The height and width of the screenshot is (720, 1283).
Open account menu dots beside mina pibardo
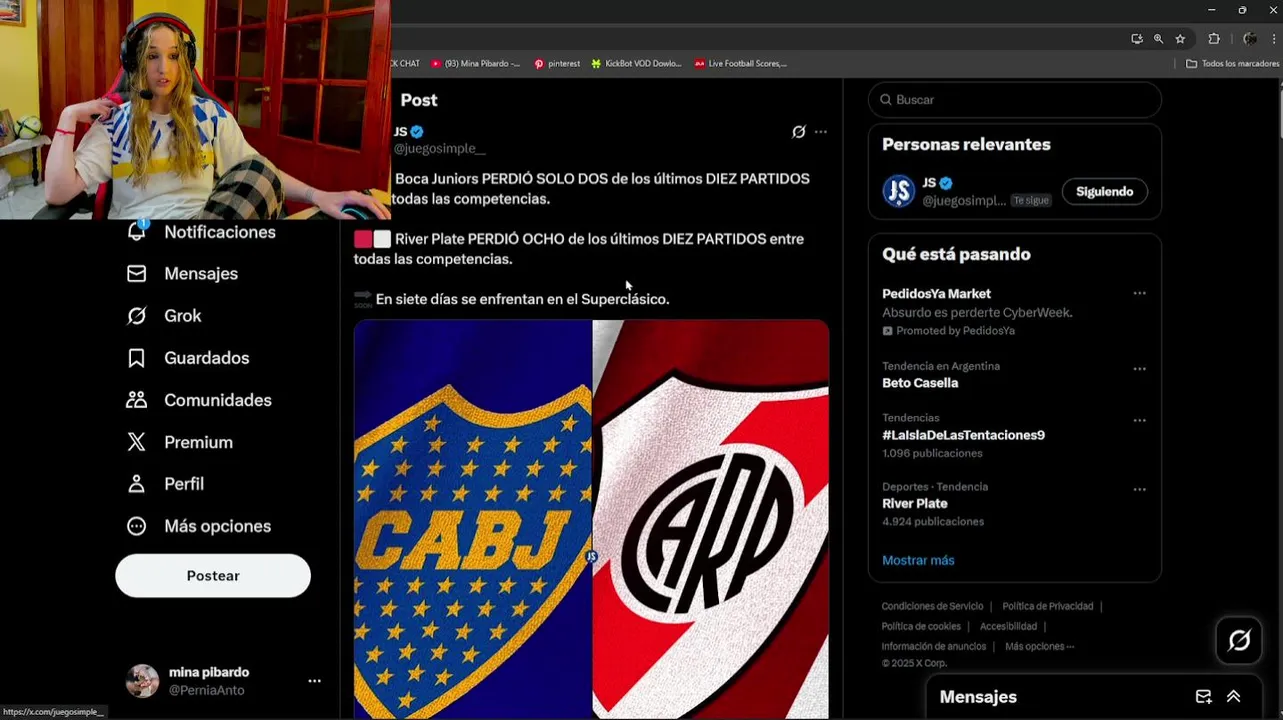click(x=314, y=681)
